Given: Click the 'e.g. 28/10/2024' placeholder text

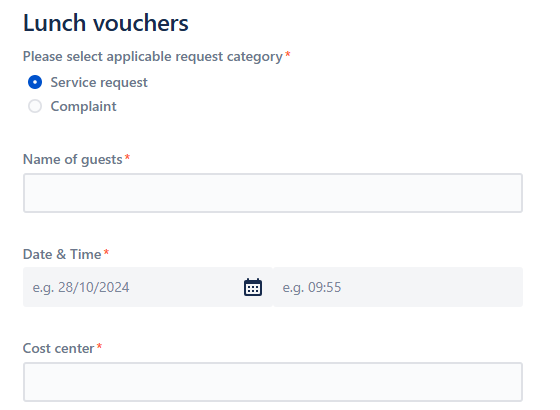Looking at the screenshot, I should (81, 288).
